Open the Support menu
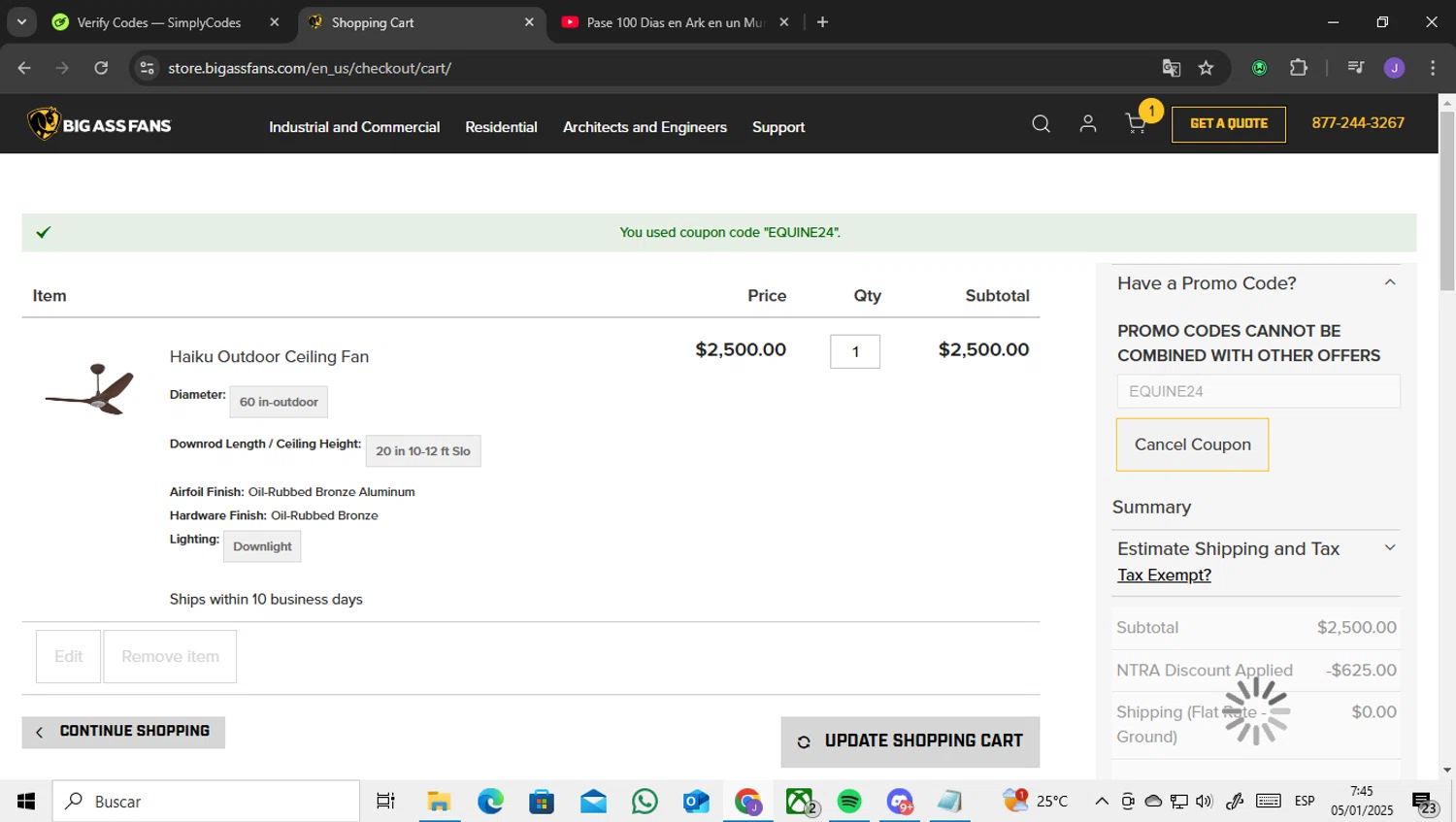The height and width of the screenshot is (822, 1456). (x=778, y=127)
